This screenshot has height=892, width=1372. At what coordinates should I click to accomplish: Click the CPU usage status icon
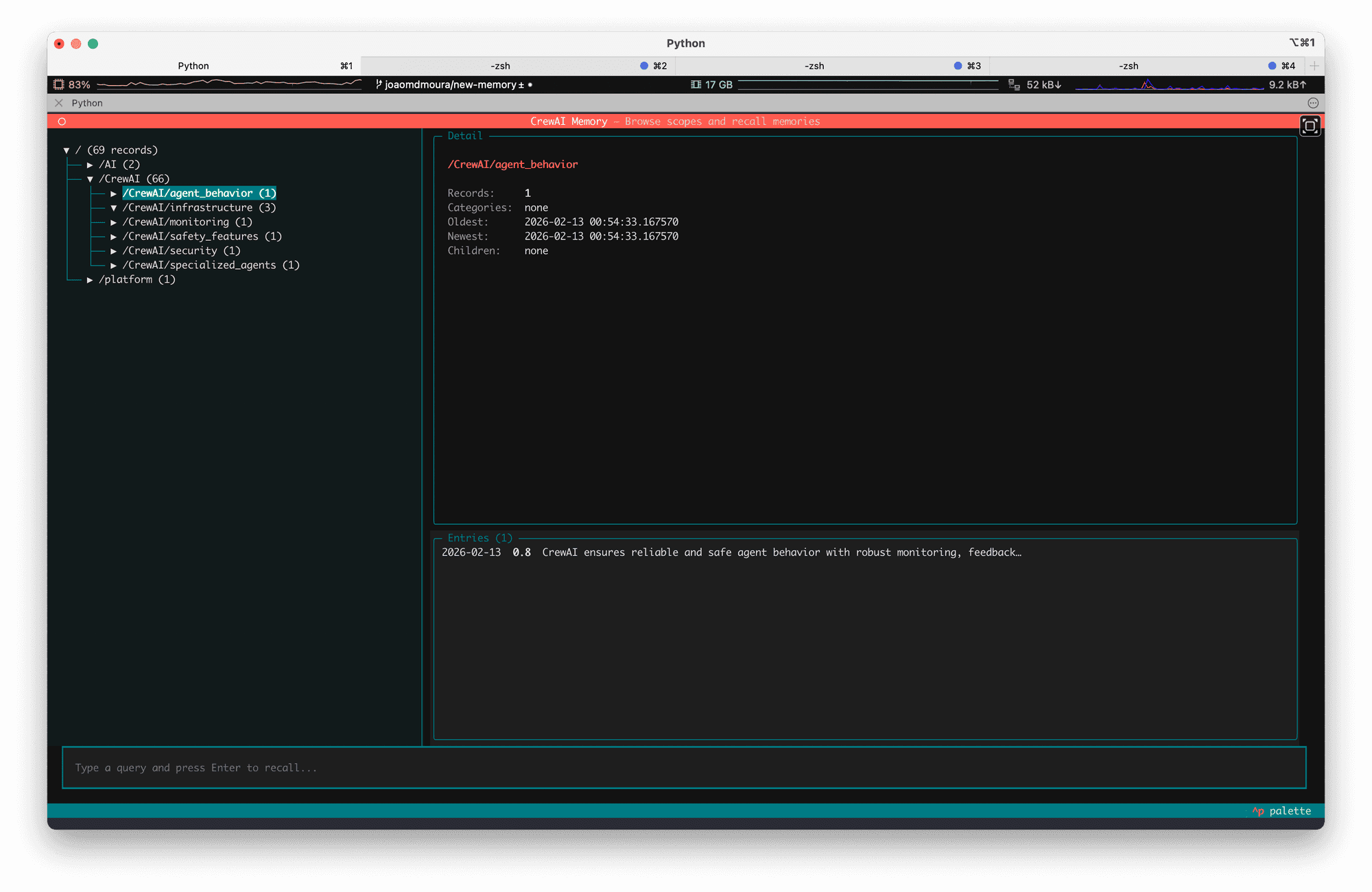click(x=59, y=84)
